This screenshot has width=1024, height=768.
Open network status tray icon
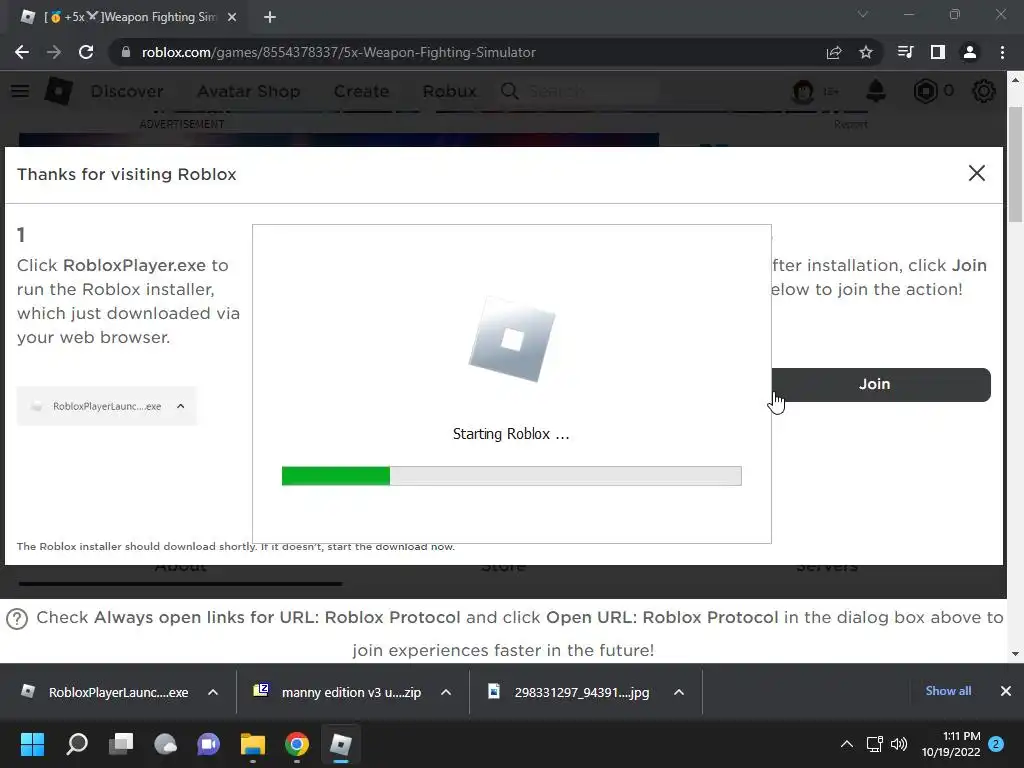pyautogui.click(x=874, y=744)
